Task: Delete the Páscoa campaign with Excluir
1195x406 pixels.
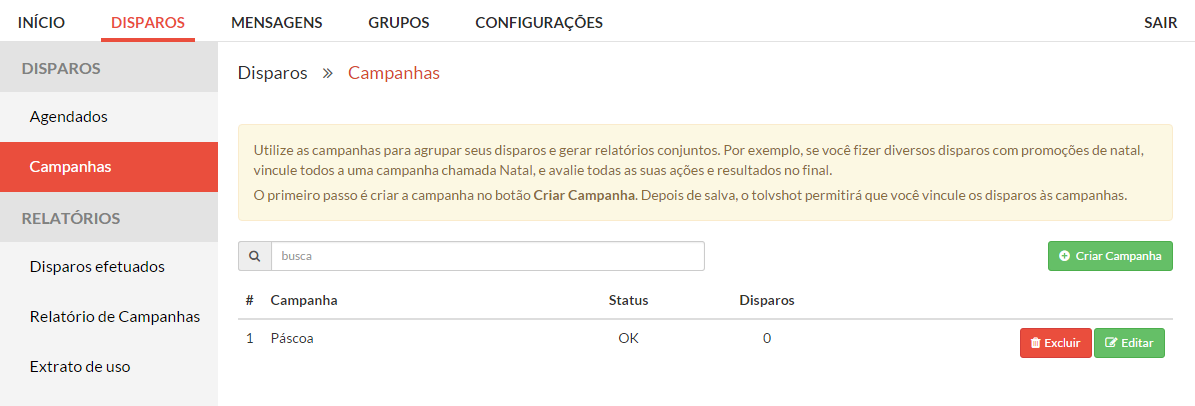Action: 1056,343
